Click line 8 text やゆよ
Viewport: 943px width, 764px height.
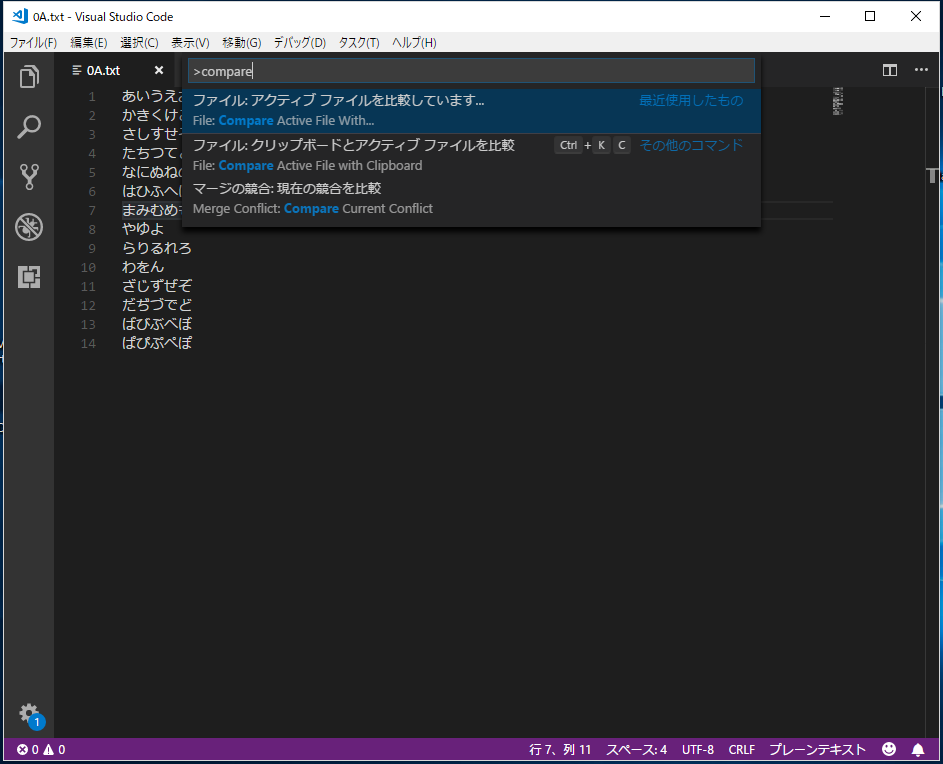tap(143, 229)
